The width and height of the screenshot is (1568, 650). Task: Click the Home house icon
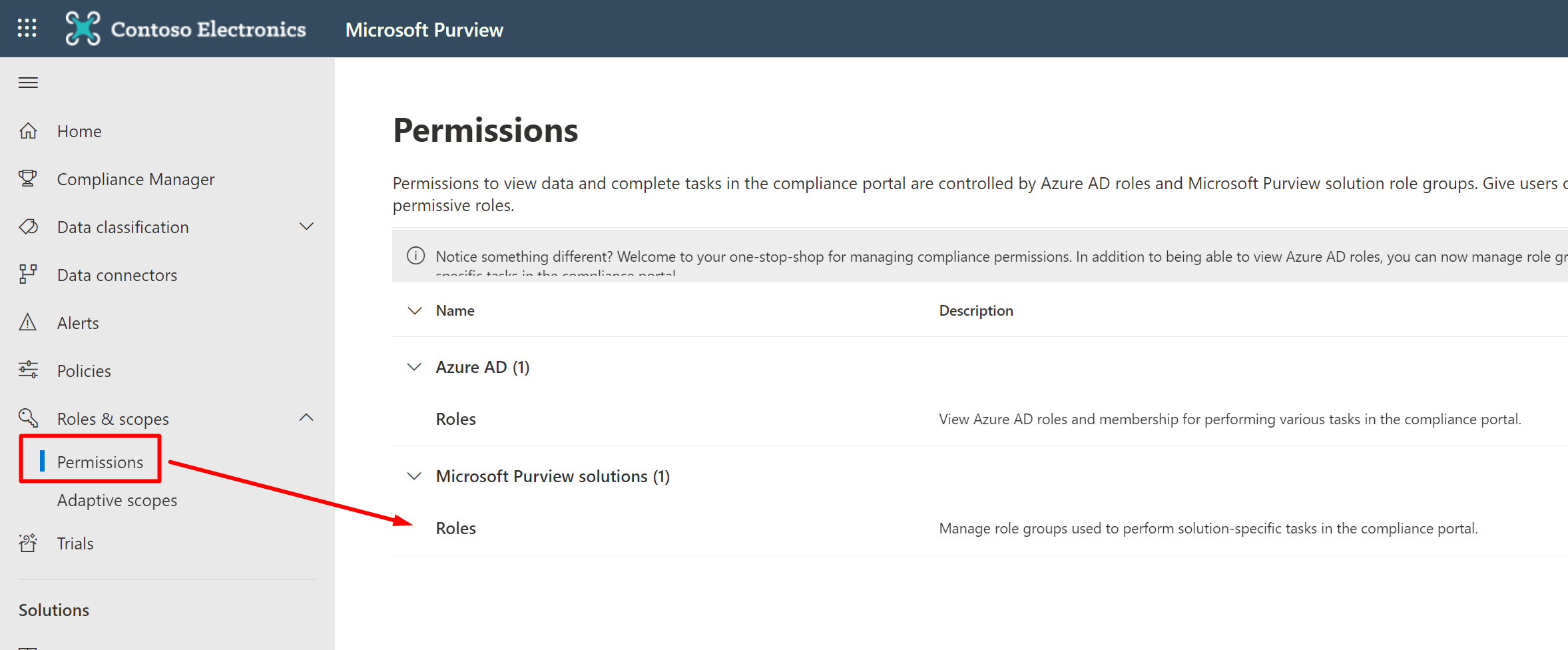[x=28, y=131]
